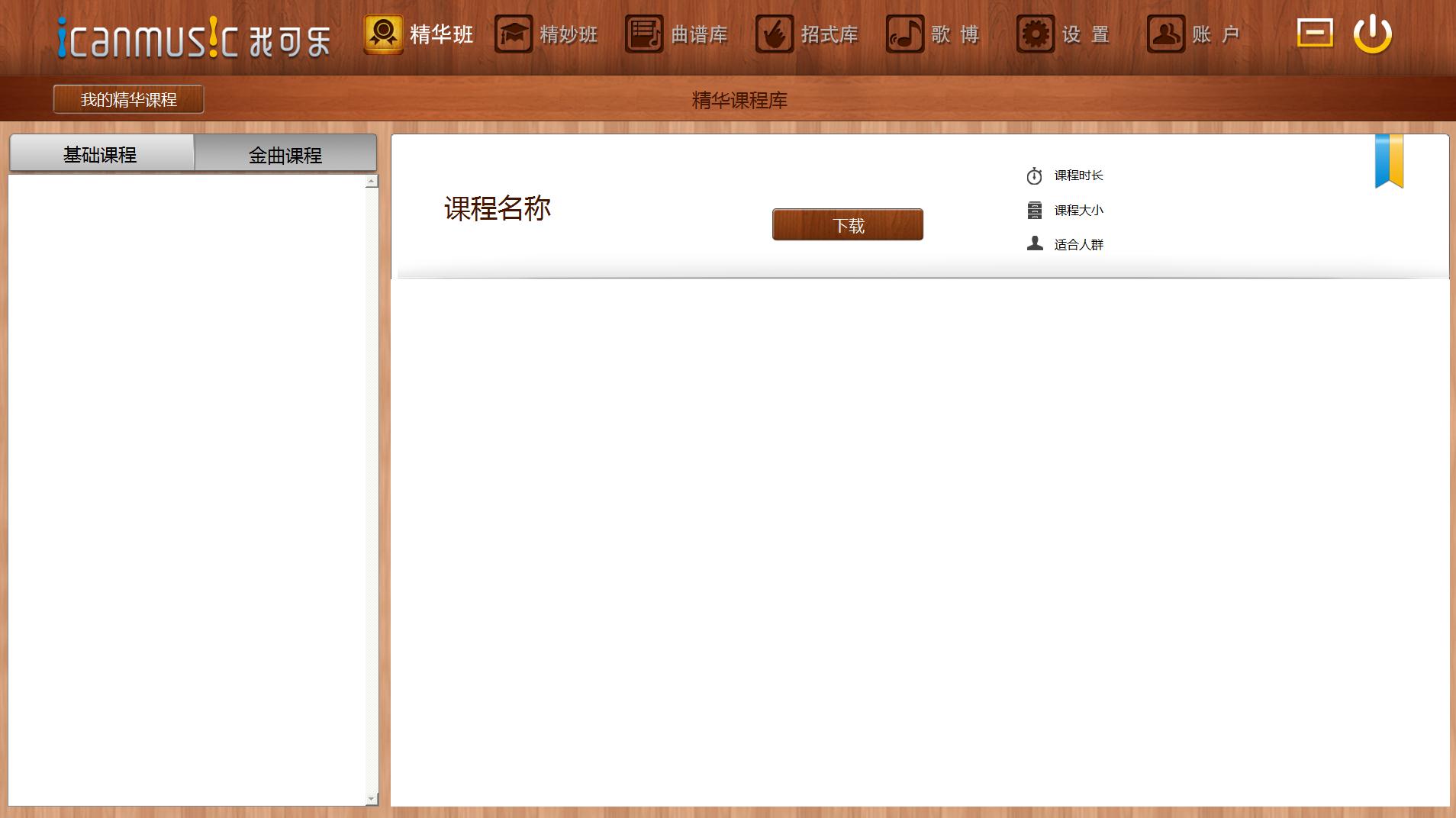Image resolution: width=1456 pixels, height=818 pixels.
Task: Open 我的精华课程 button
Action: coord(128,99)
